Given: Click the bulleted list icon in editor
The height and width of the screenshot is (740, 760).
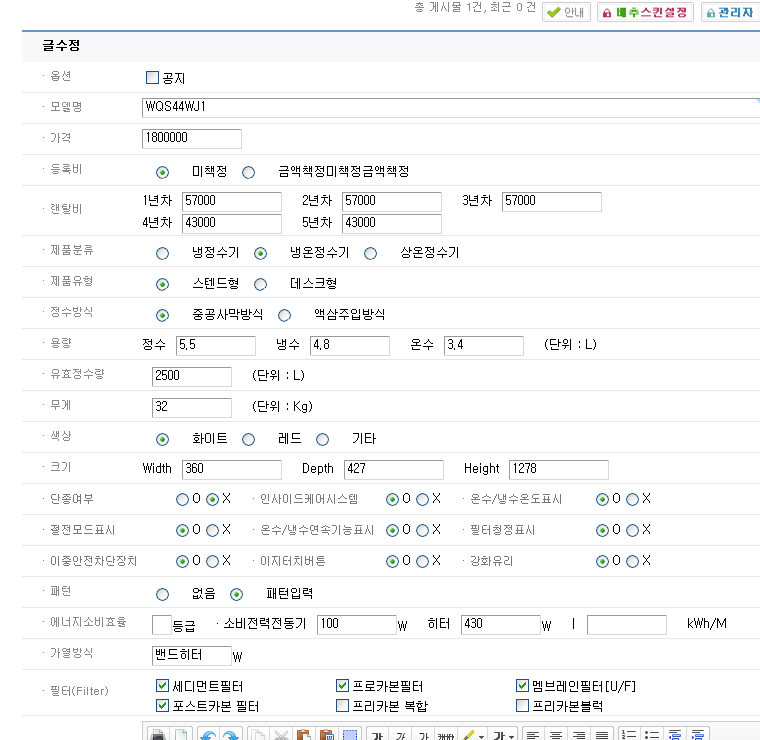Looking at the screenshot, I should pos(652,735).
